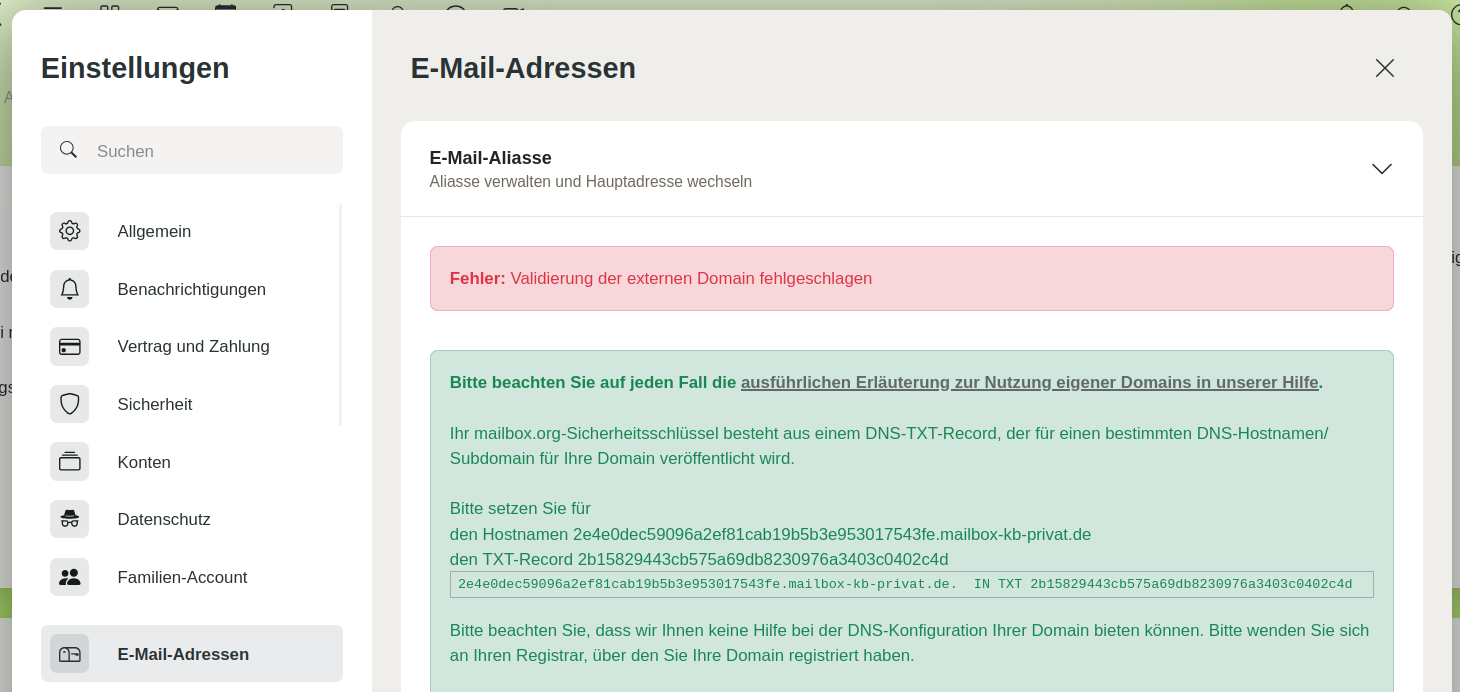Click the bell icon for Benachrichtigungen
Viewport: 1460px width, 692px height.
pyautogui.click(x=69, y=289)
